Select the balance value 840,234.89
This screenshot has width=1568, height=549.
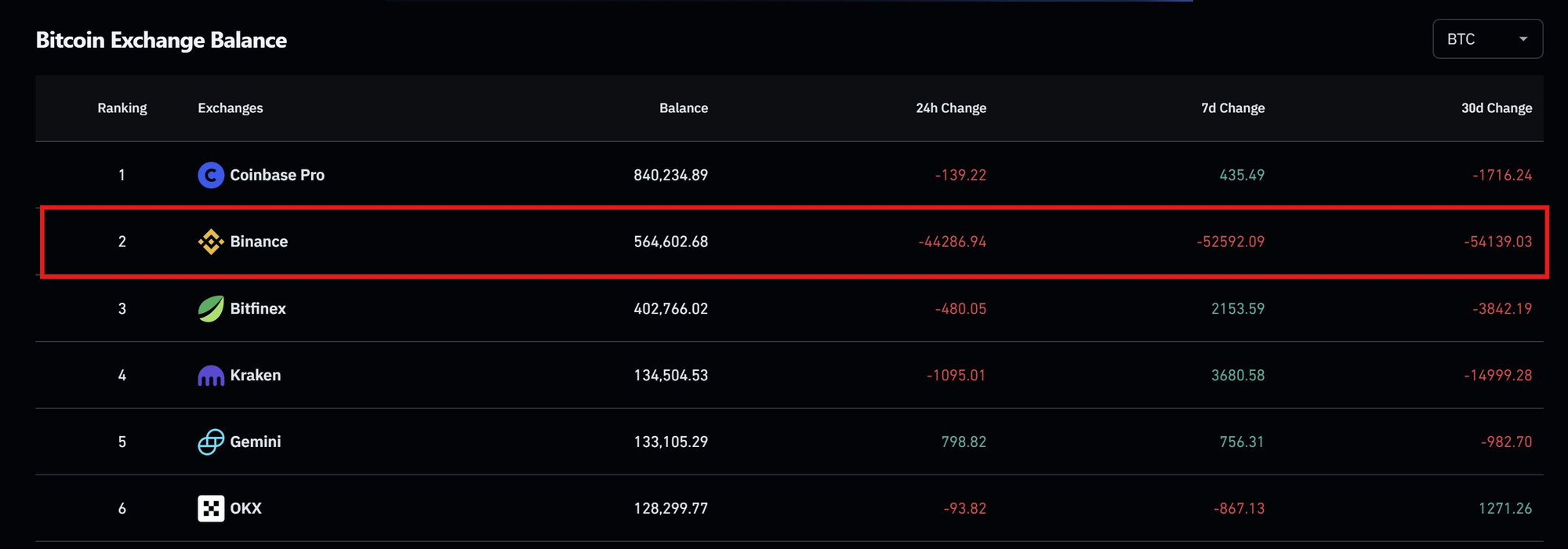671,175
